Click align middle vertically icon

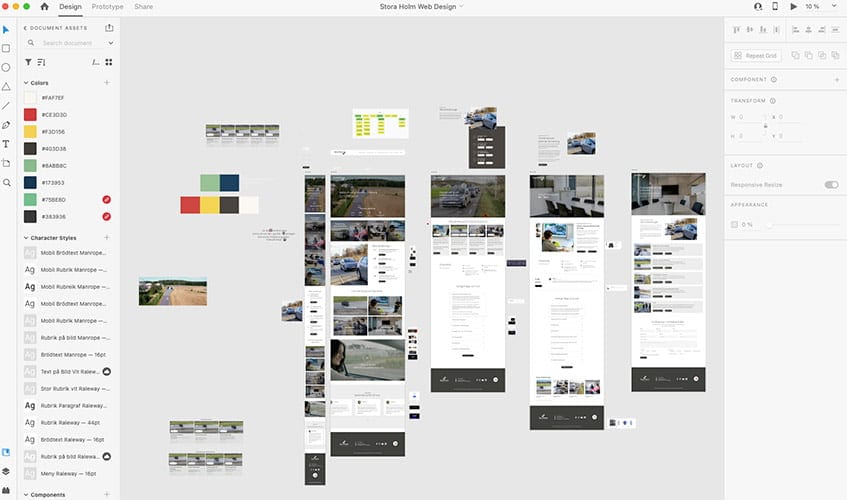750,30
